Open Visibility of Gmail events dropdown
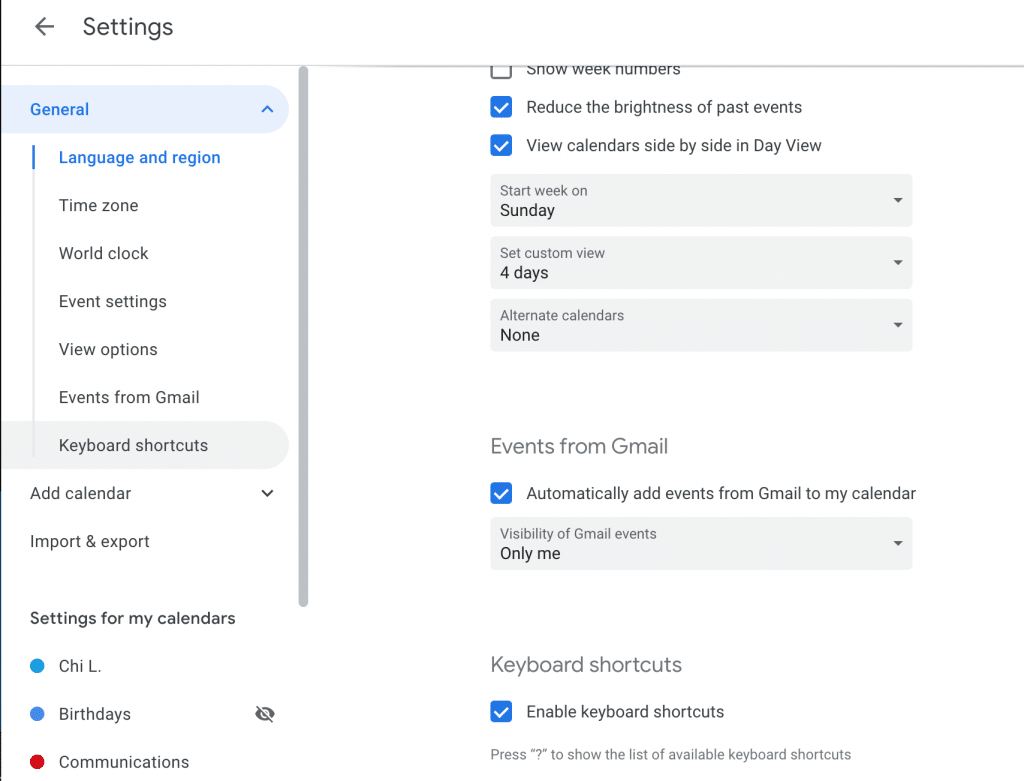The height and width of the screenshot is (781, 1024). tap(700, 544)
